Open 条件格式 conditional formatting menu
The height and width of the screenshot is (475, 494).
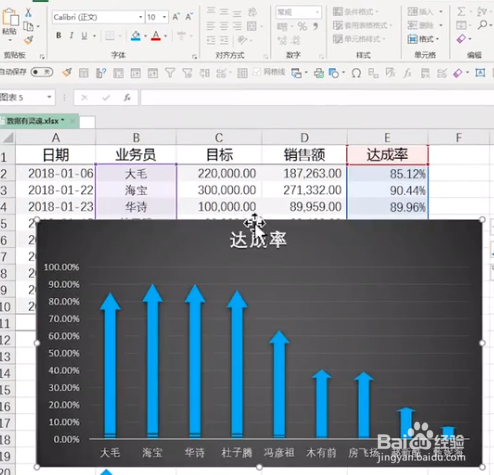pyautogui.click(x=356, y=12)
